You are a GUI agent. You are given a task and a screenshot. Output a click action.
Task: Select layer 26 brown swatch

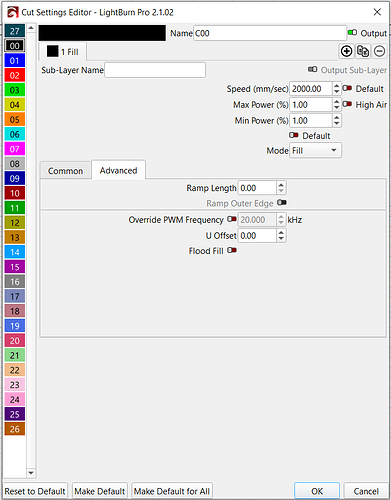click(x=15, y=429)
